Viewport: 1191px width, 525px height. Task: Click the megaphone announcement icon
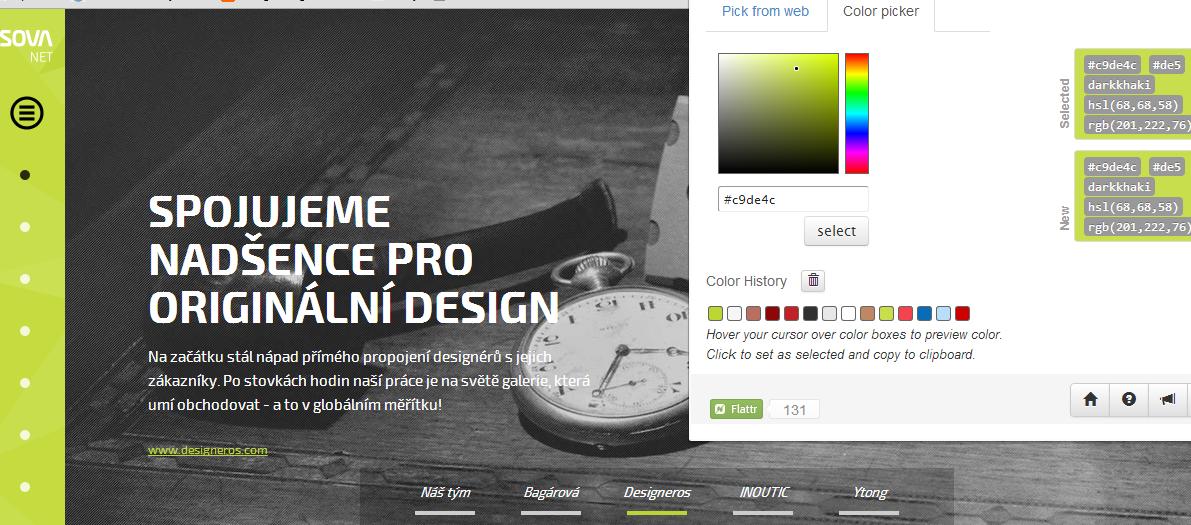[x=1167, y=400]
